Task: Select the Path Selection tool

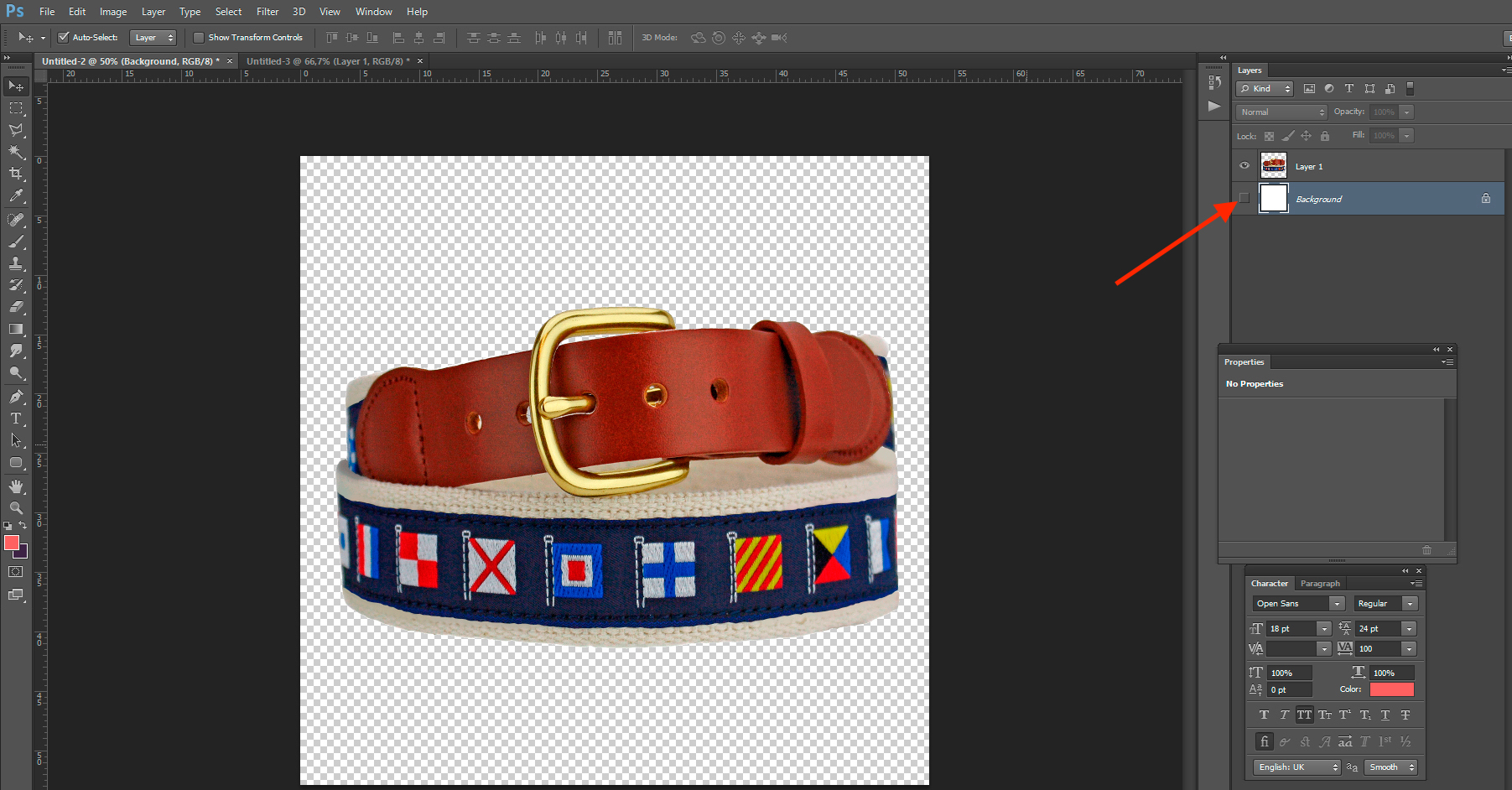Action: point(16,440)
